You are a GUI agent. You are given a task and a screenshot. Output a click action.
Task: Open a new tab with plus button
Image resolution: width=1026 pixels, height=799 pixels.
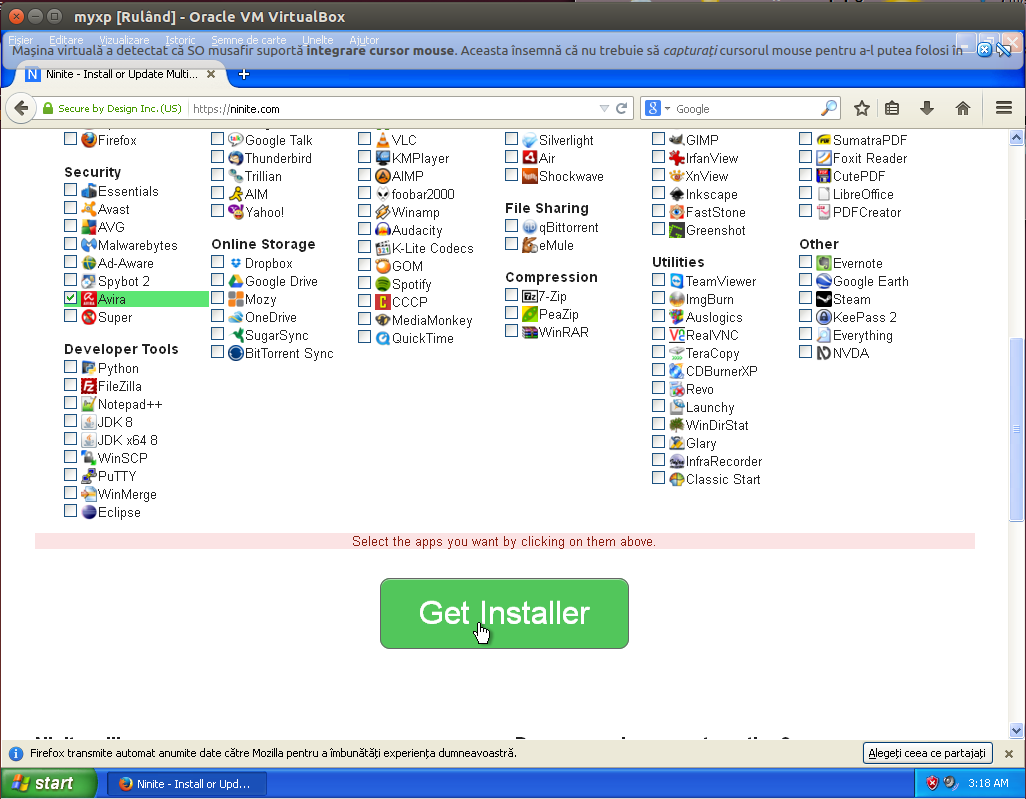click(244, 74)
